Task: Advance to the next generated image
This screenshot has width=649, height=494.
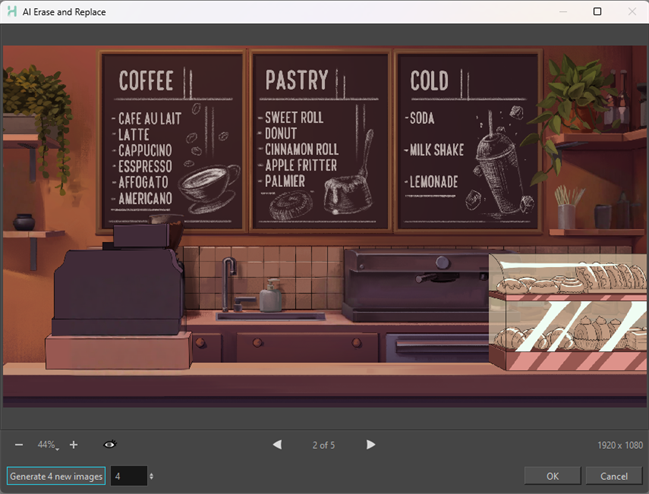Action: click(371, 444)
